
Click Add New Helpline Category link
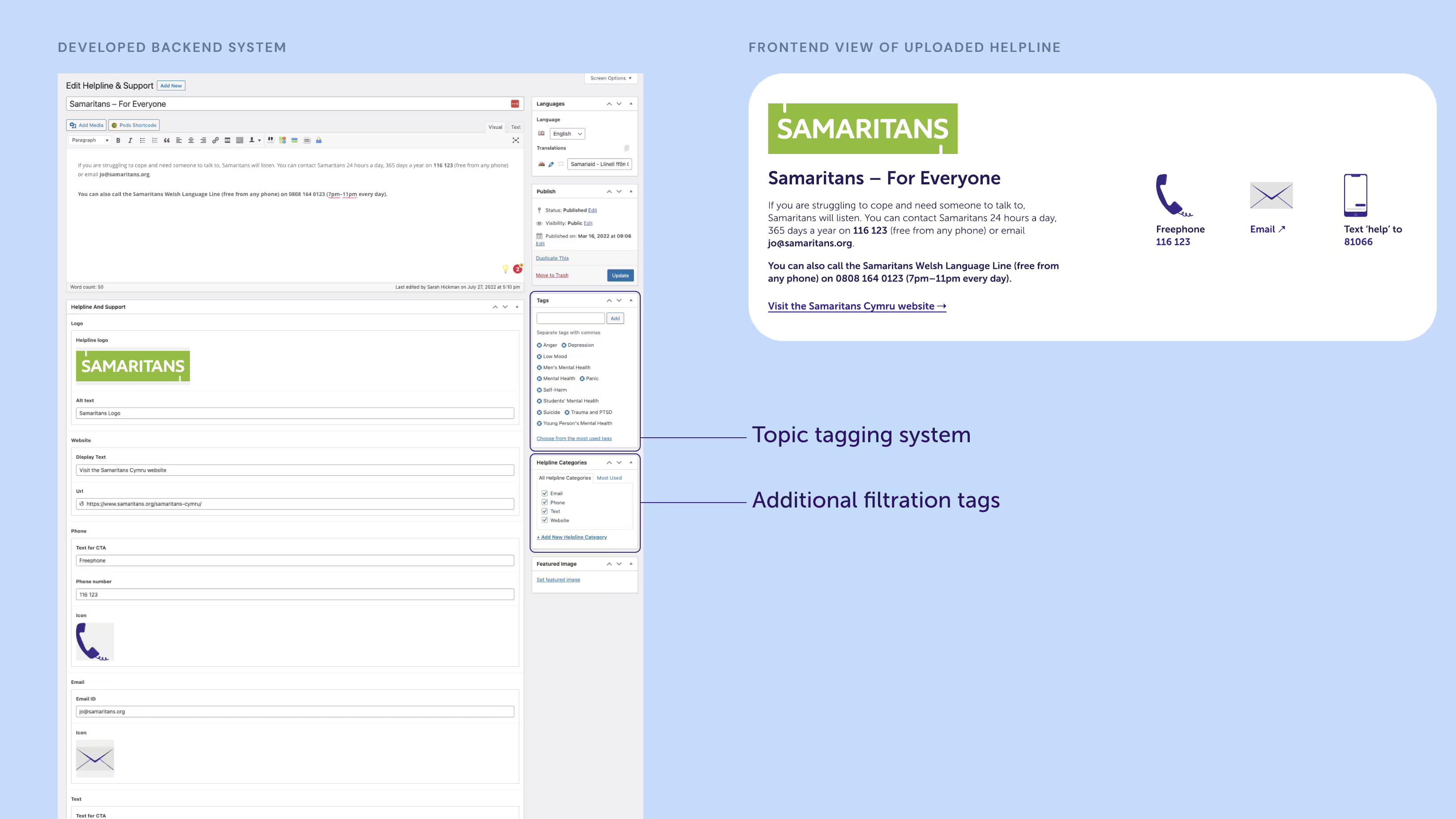point(571,537)
